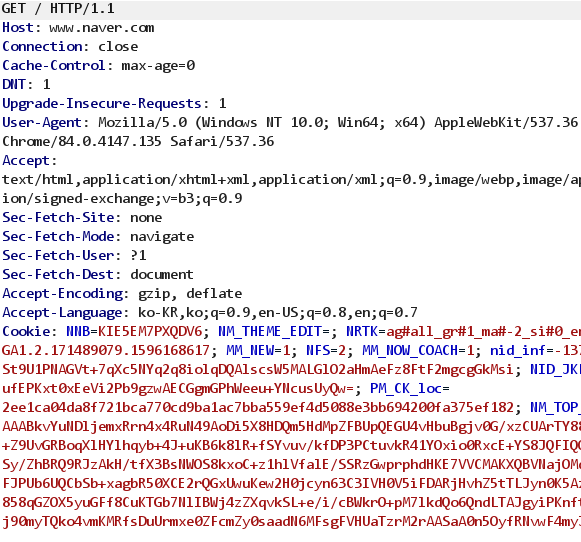Click the Chrome/84.0.4147.135 version text
The image size is (581, 542).
click(82, 141)
